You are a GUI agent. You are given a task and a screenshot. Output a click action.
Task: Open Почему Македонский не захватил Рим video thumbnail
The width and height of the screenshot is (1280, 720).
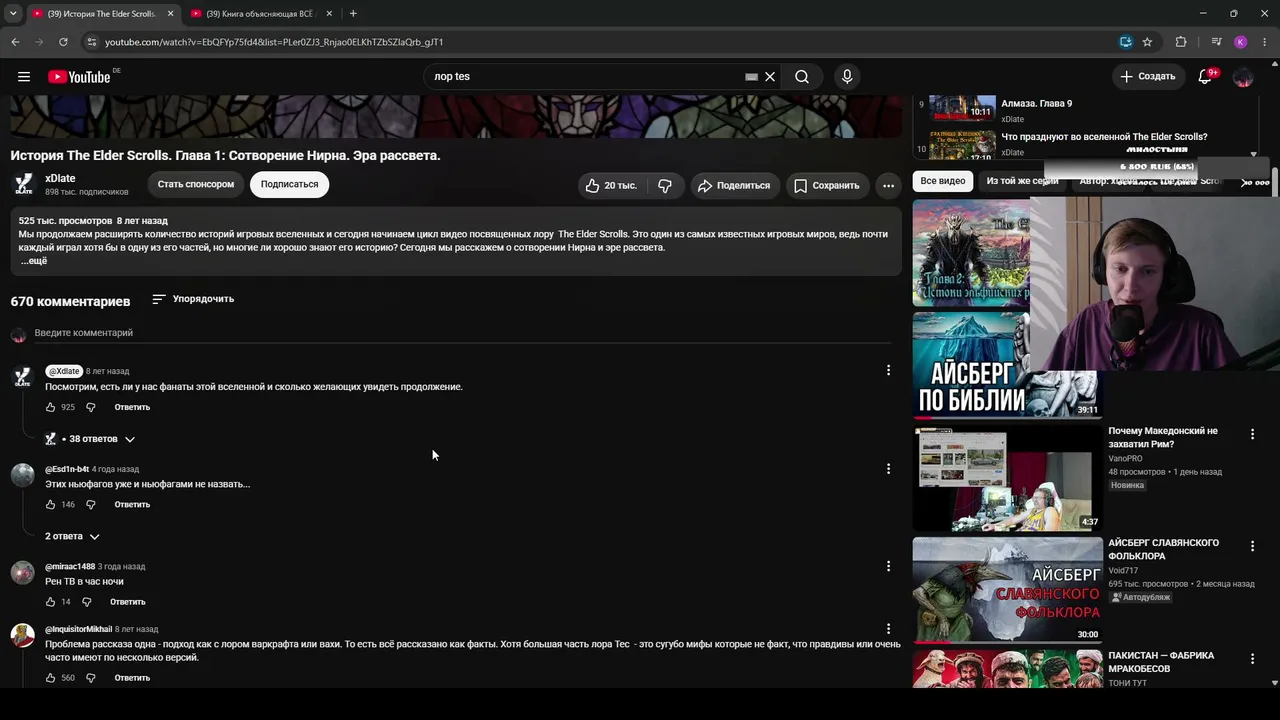(x=1007, y=479)
